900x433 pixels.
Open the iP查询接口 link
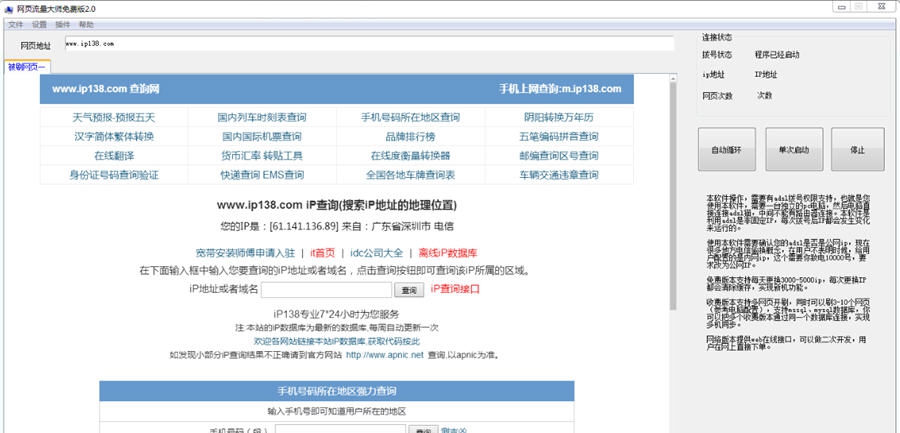(455, 289)
